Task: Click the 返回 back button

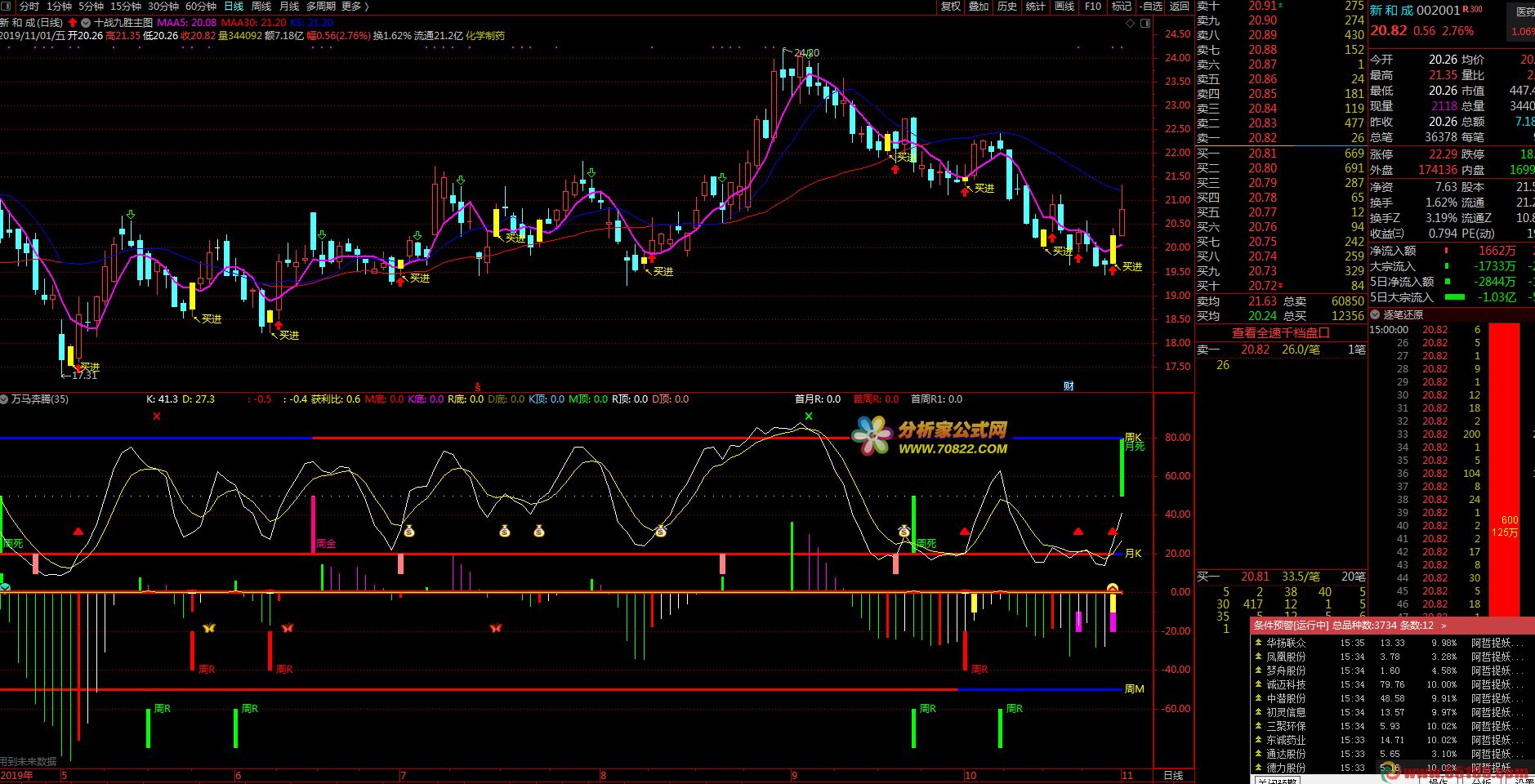Action: (1180, 6)
